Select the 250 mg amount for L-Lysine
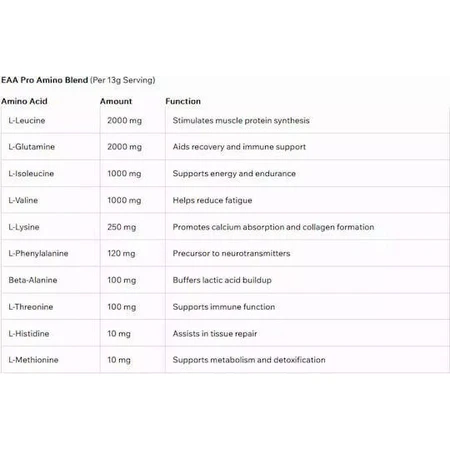Image resolution: width=450 pixels, height=450 pixels. pyautogui.click(x=122, y=227)
